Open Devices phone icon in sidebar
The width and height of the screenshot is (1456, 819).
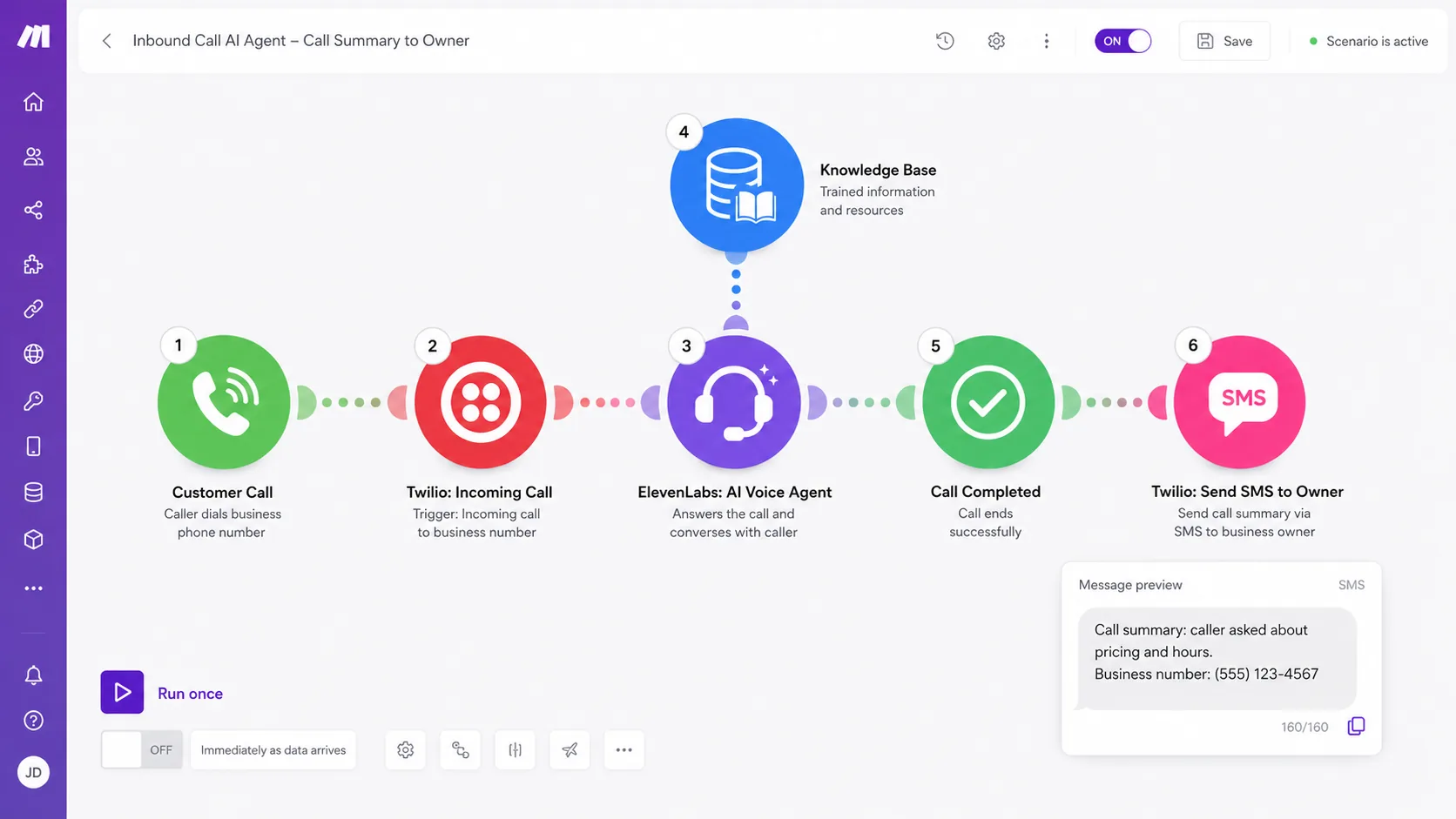point(33,446)
